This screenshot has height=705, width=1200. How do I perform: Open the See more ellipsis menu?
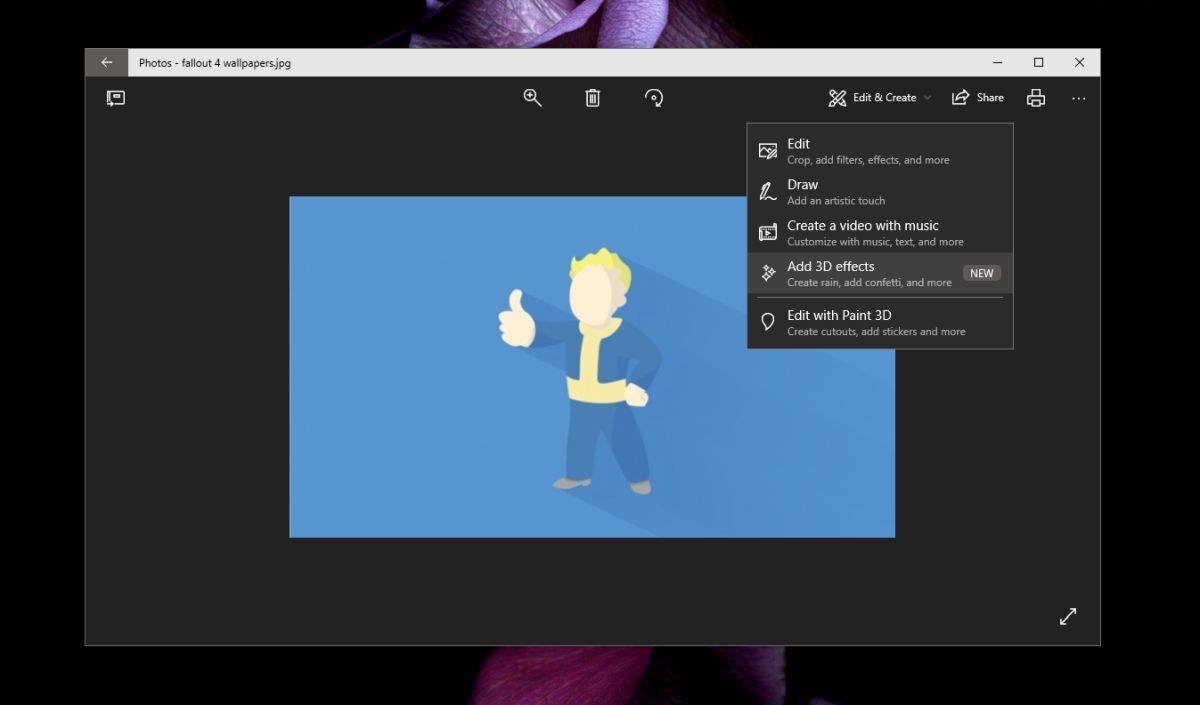(x=1078, y=97)
